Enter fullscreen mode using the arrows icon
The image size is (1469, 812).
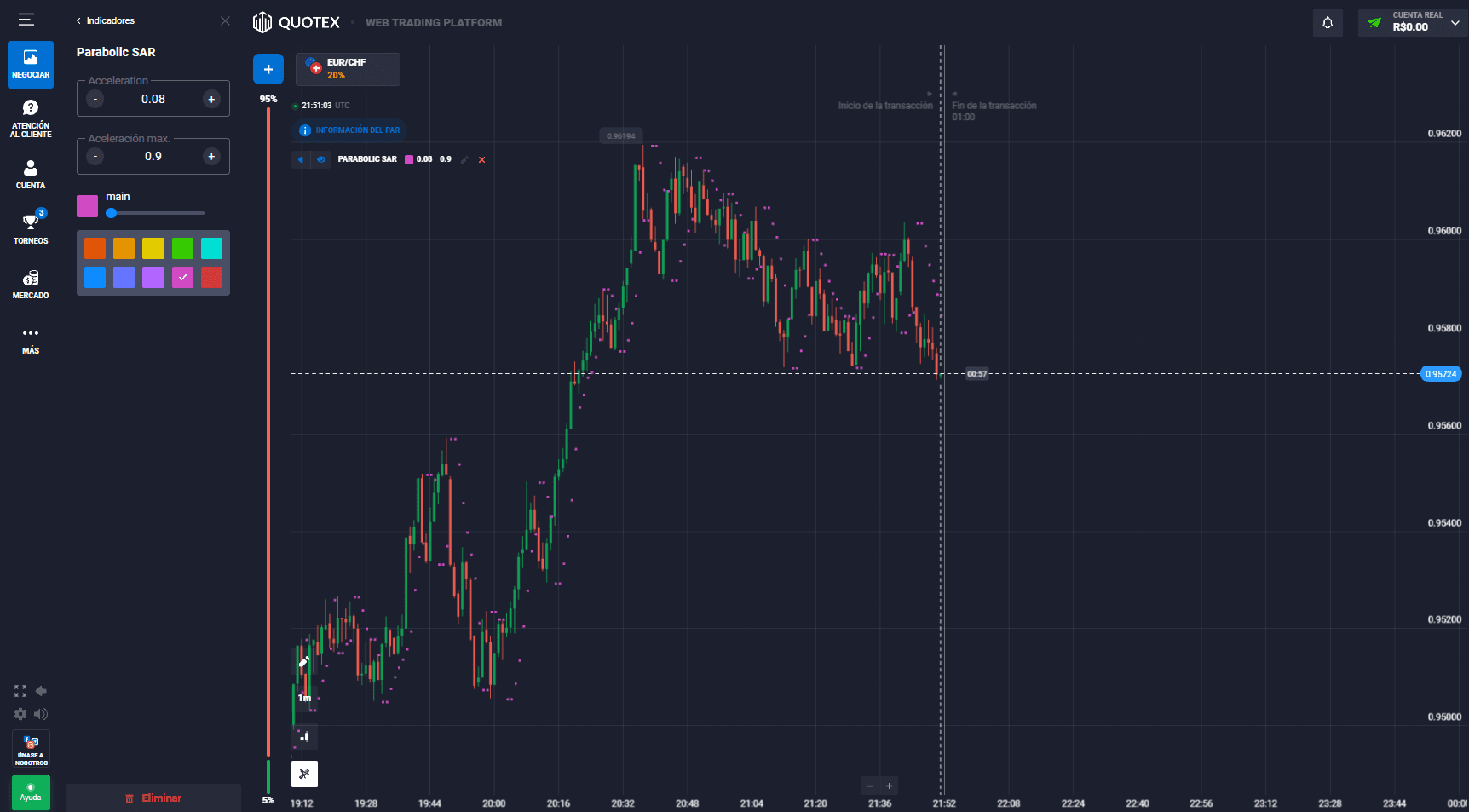click(x=20, y=691)
